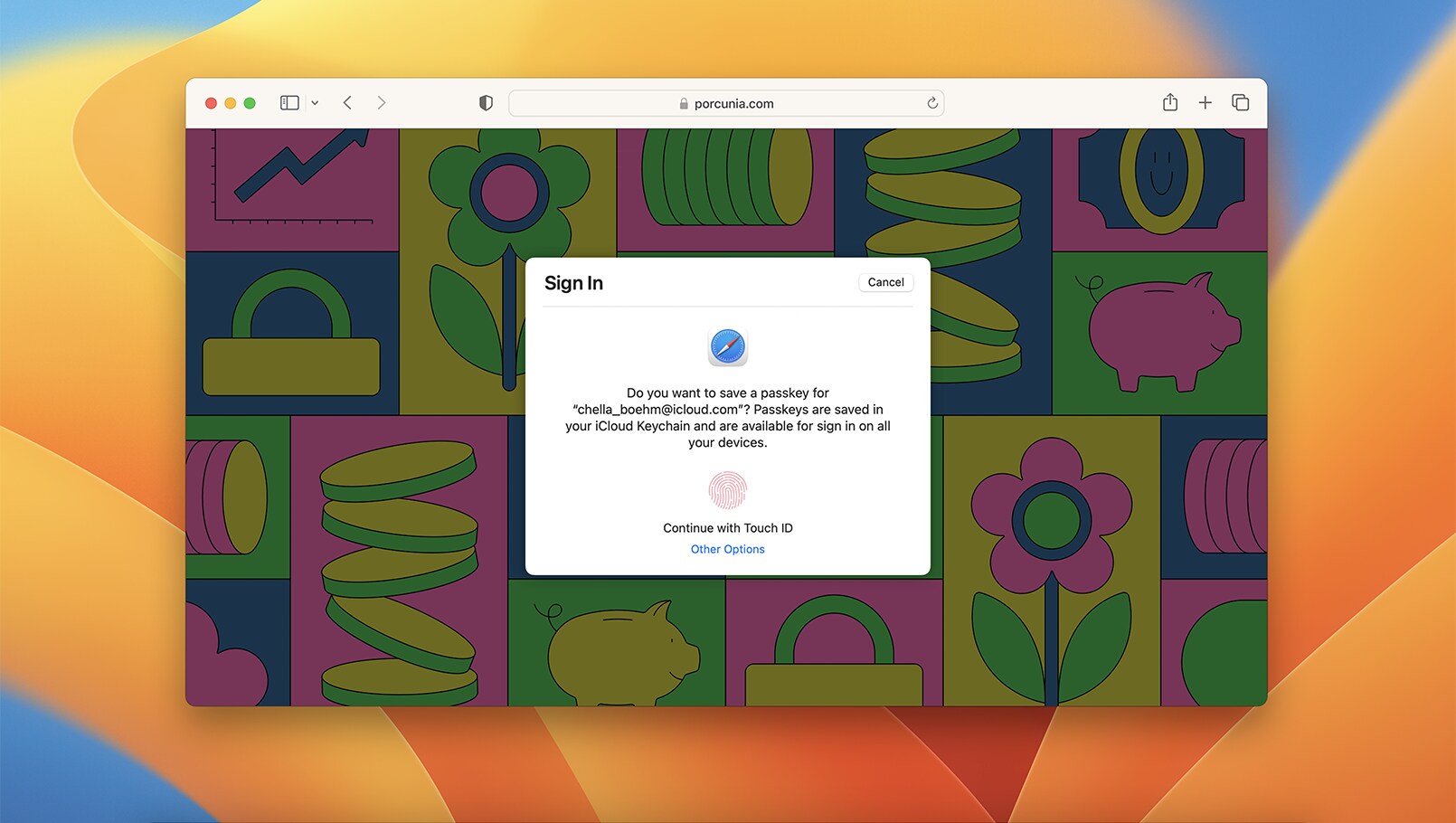Image resolution: width=1456 pixels, height=823 pixels.
Task: Open the sidebar options dropdown chevron
Action: (315, 103)
